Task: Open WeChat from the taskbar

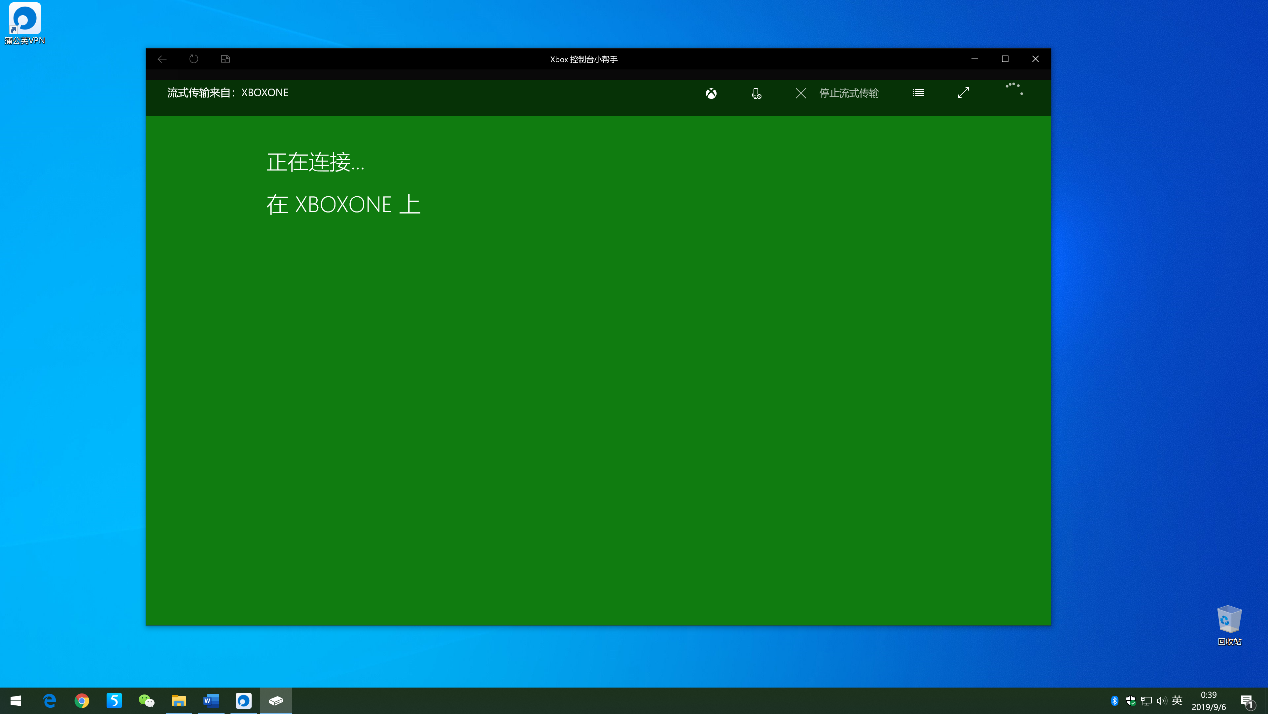Action: (146, 701)
